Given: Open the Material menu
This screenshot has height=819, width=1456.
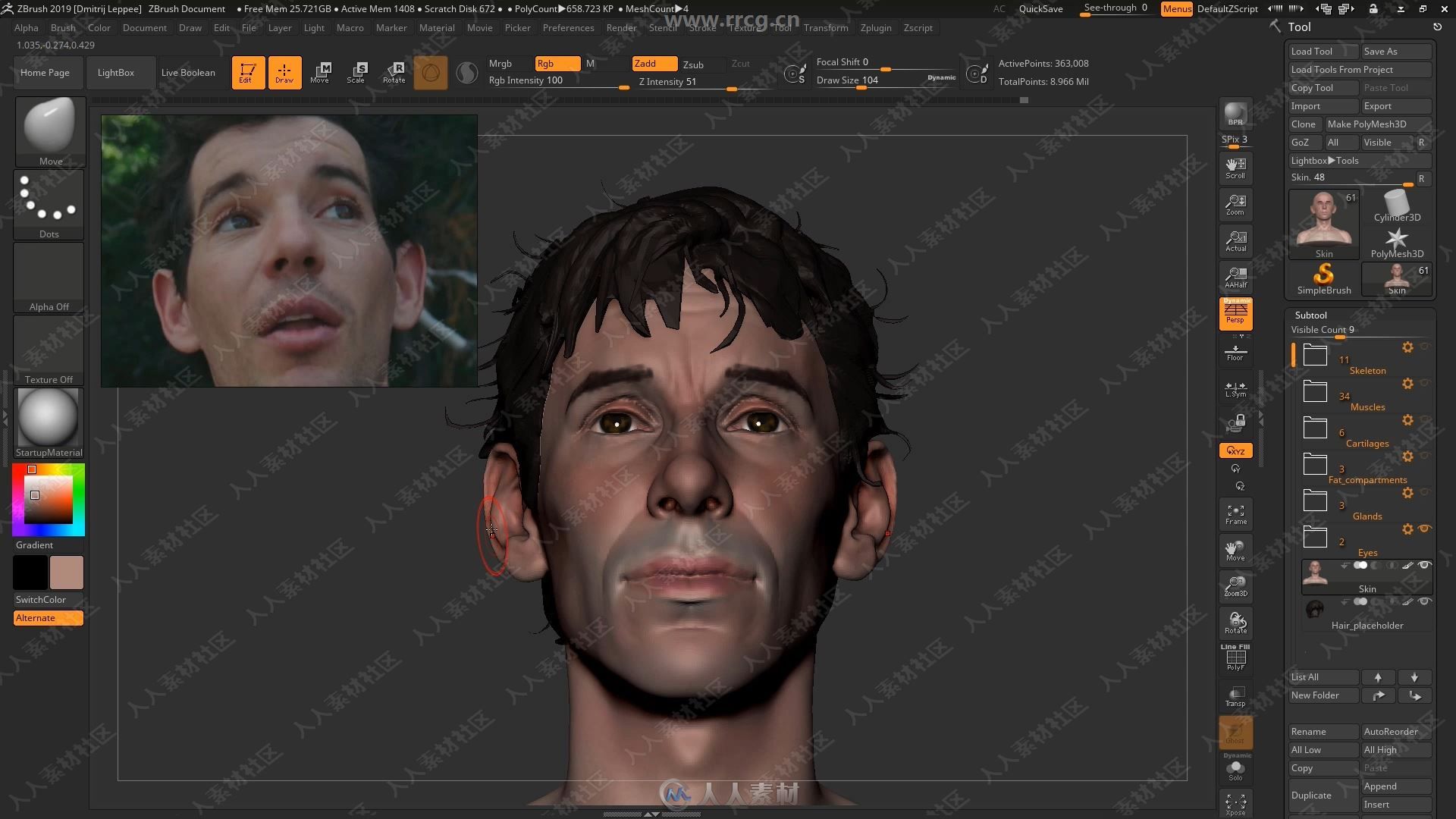Looking at the screenshot, I should click(437, 28).
